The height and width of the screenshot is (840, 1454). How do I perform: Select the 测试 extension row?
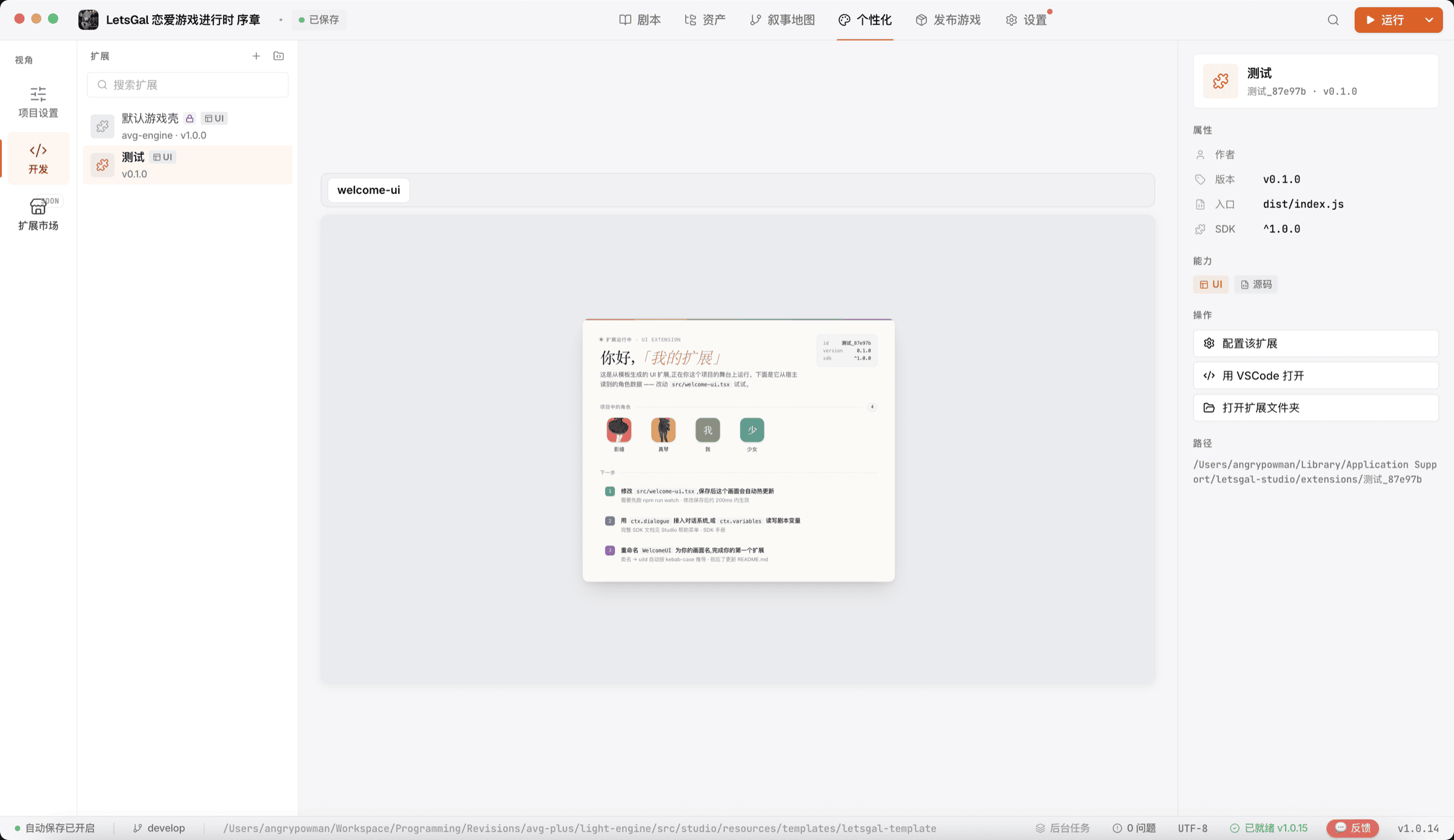(x=188, y=165)
